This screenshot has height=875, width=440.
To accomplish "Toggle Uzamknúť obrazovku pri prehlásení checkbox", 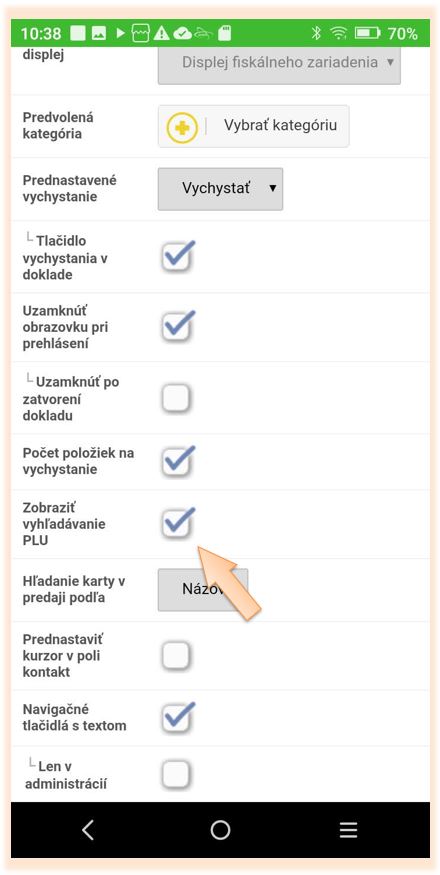I will [177, 326].
